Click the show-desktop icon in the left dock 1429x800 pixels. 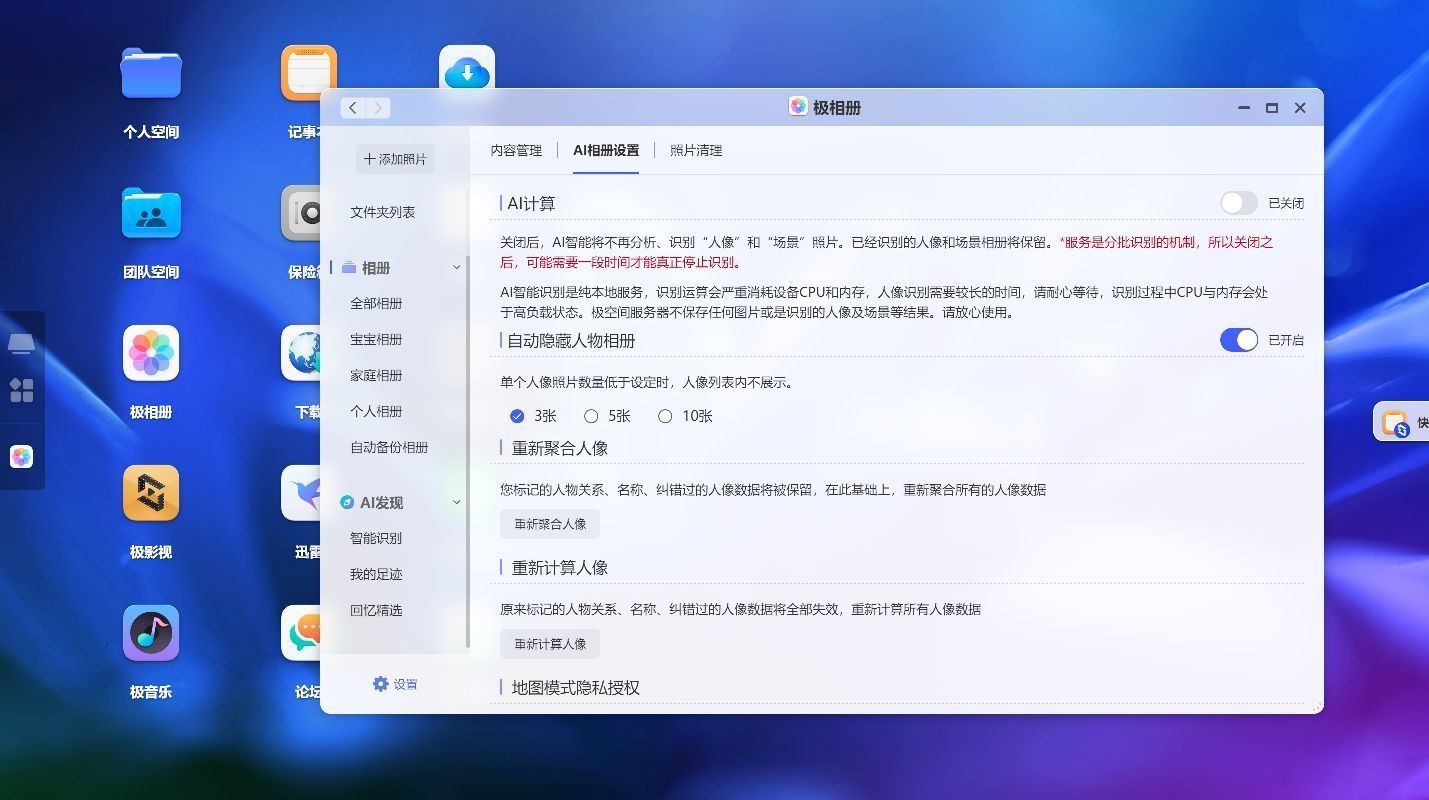[22, 345]
